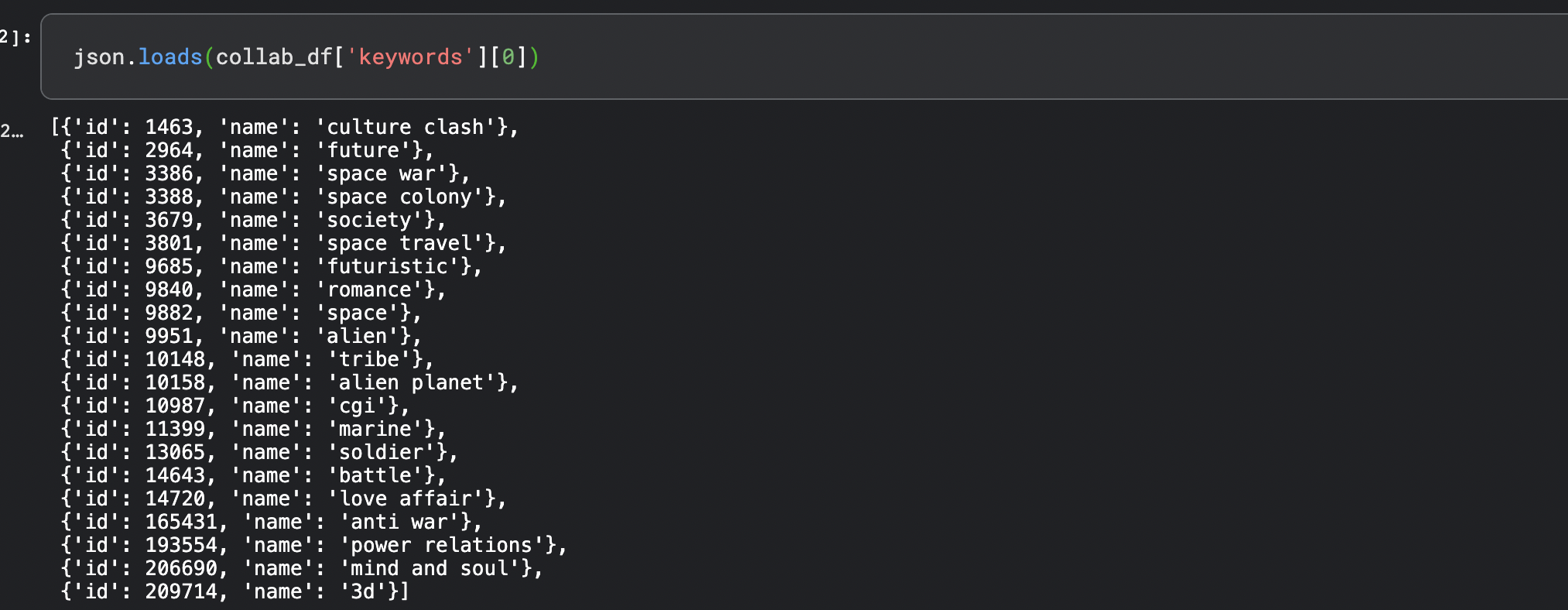Click the 'space war' keyword entry
This screenshot has width=1568, height=610.
pyautogui.click(x=265, y=173)
